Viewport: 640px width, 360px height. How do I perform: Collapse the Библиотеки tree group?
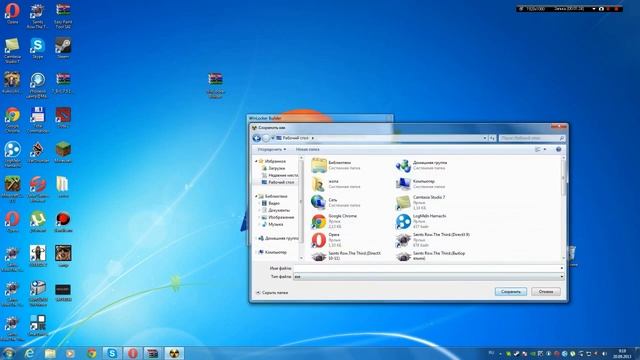(x=256, y=196)
